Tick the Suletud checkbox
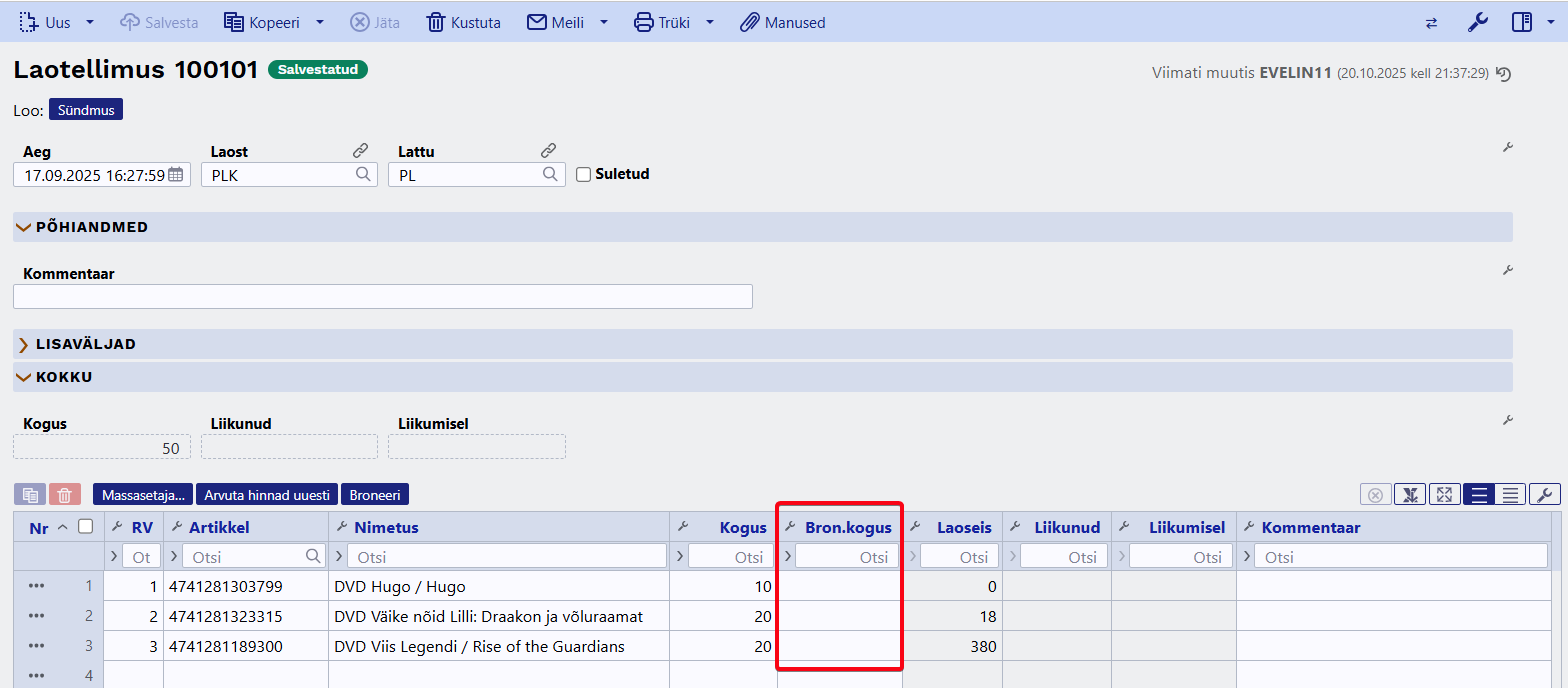Image resolution: width=1568 pixels, height=688 pixels. 584,174
